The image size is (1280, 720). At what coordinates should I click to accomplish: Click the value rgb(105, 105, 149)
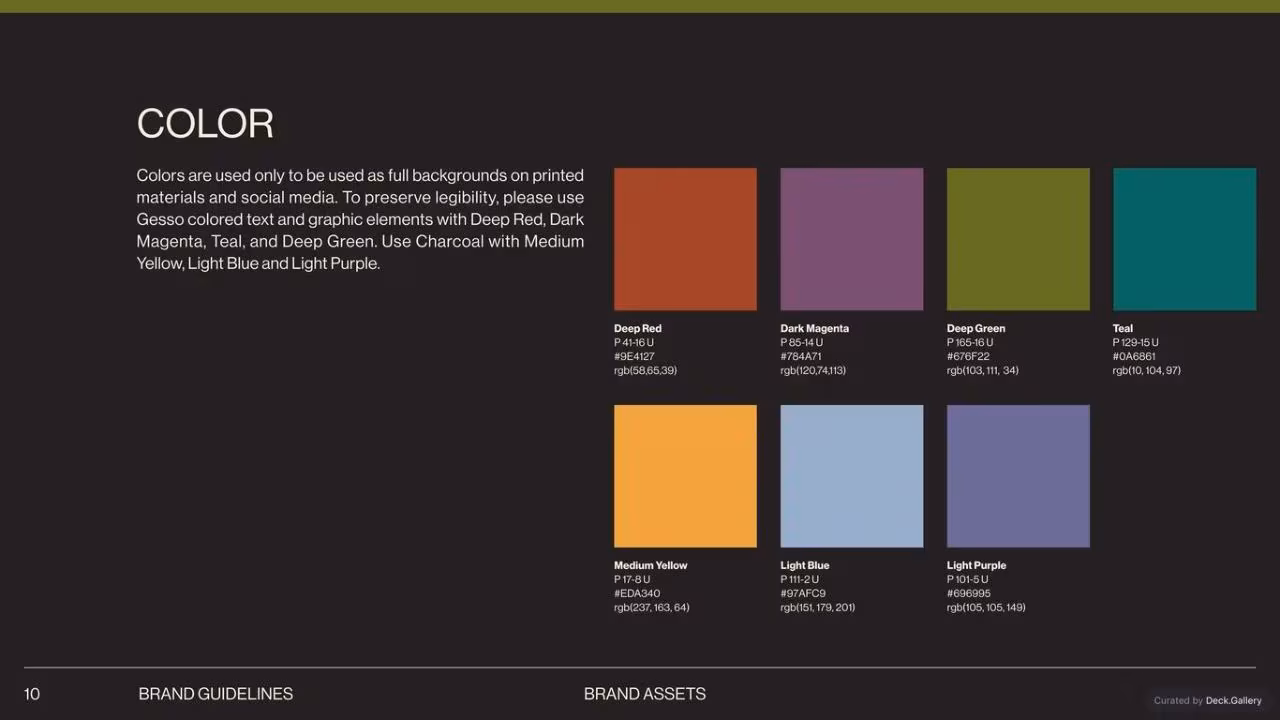tap(986, 607)
